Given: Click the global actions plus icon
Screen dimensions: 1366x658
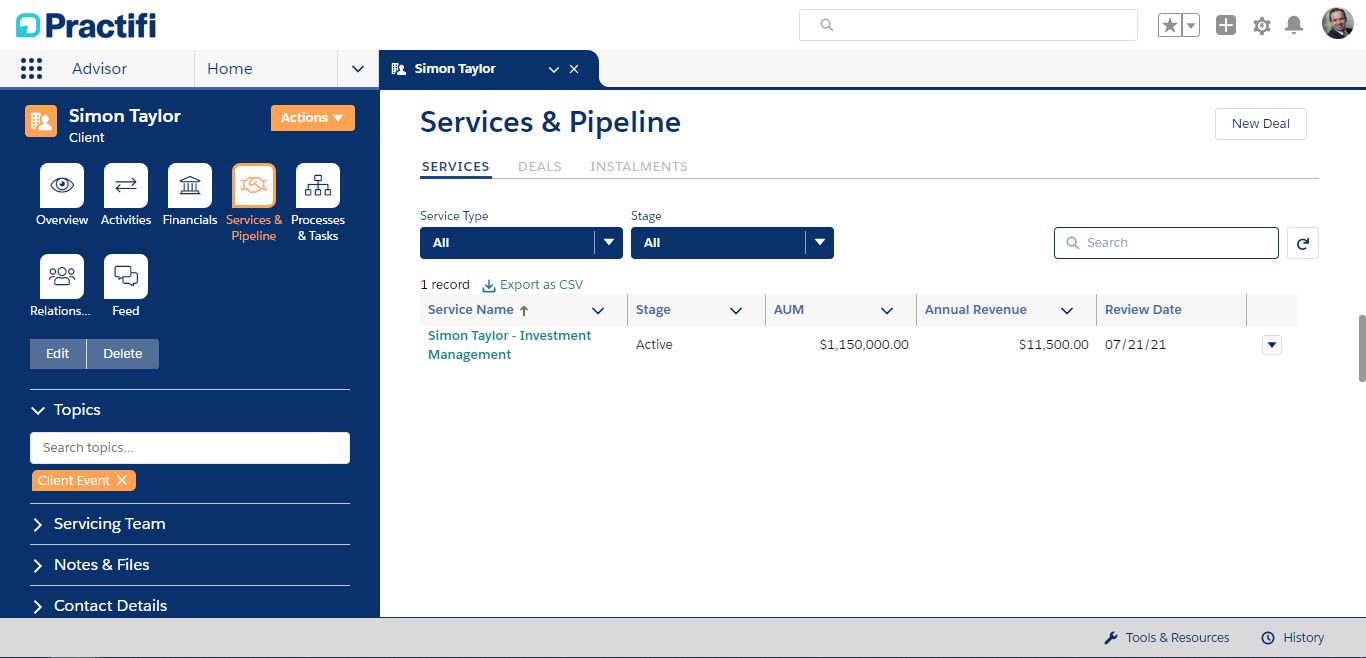Looking at the screenshot, I should click(x=1226, y=25).
